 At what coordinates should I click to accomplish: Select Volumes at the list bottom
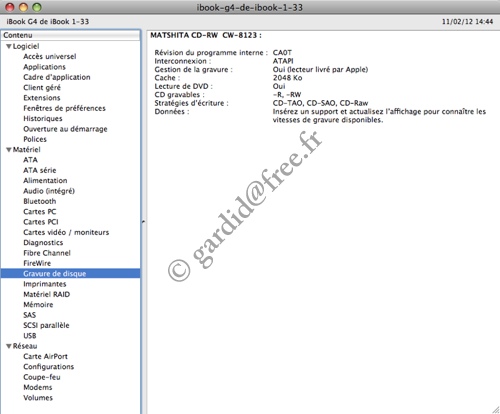38,397
